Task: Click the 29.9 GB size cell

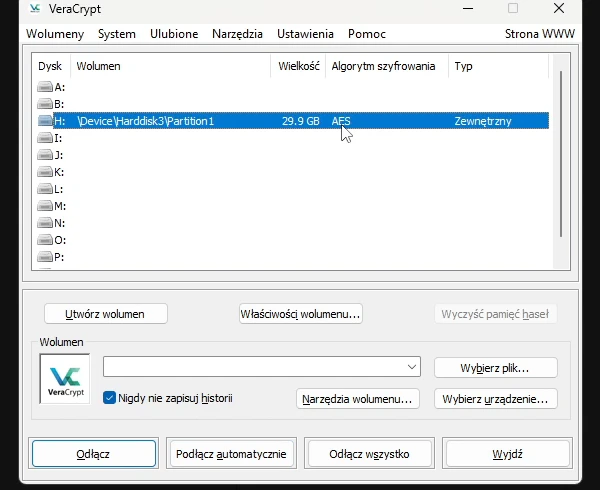Action: [301, 121]
